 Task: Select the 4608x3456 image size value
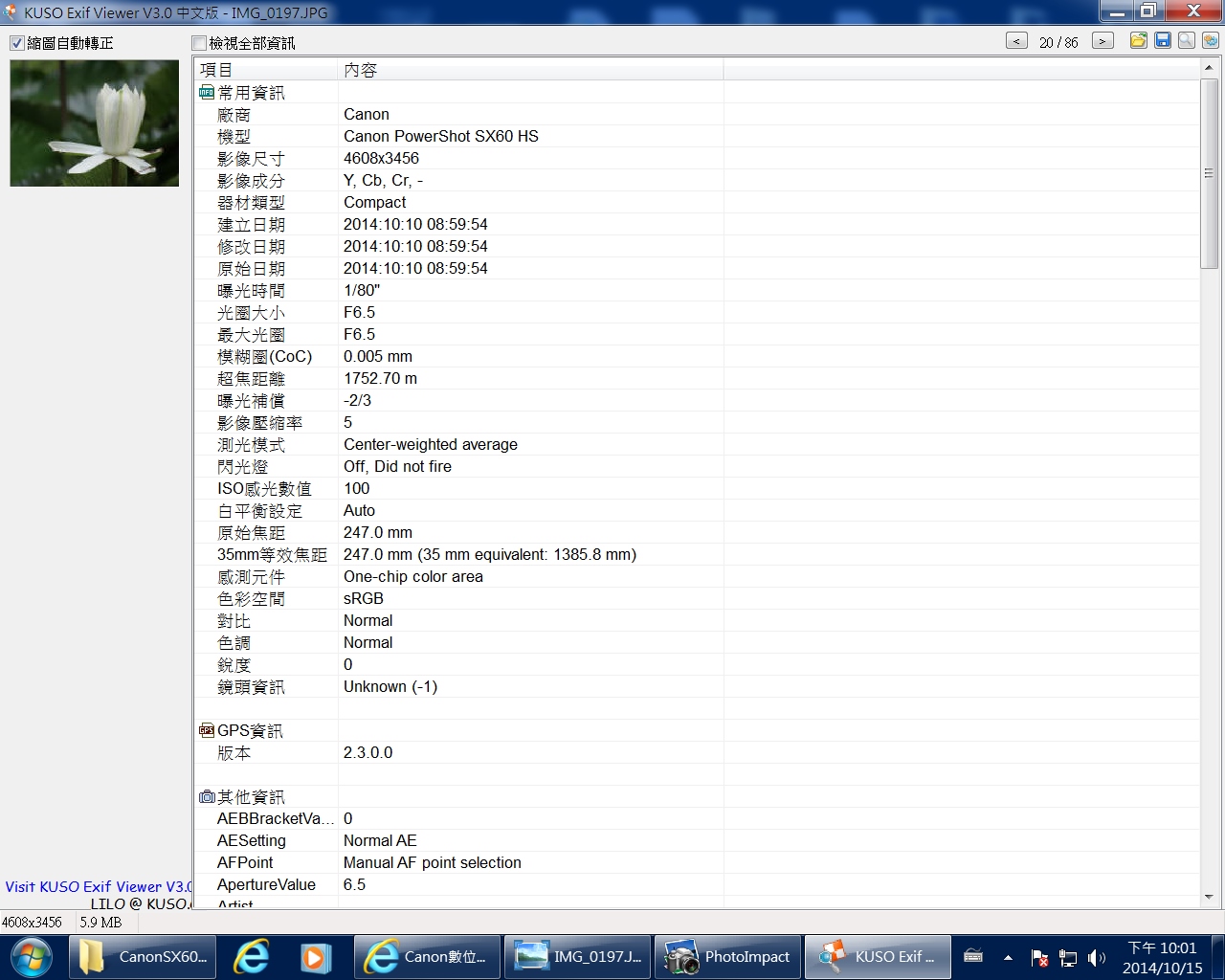[x=381, y=159]
